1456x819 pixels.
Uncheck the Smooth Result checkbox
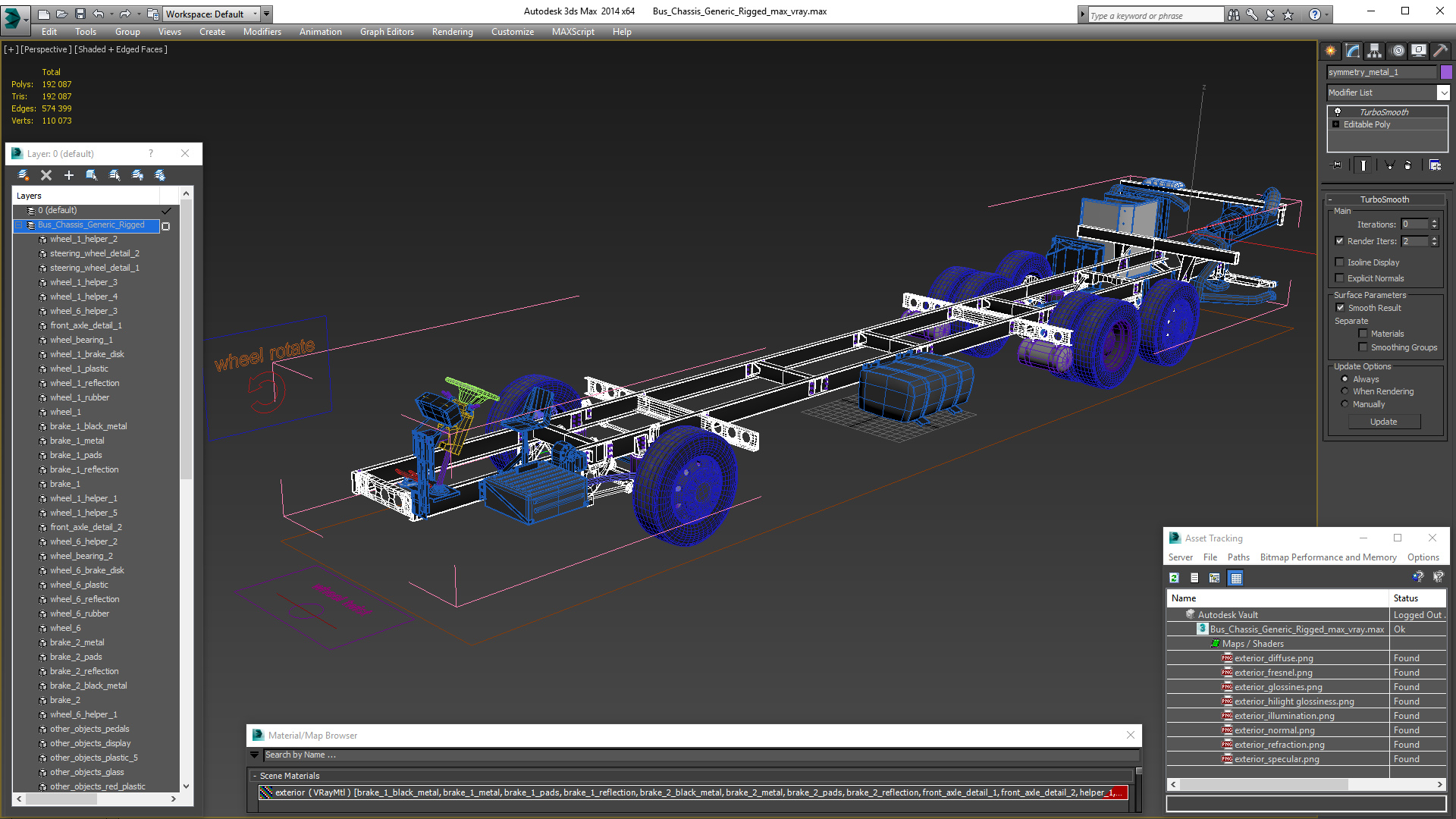[1340, 308]
